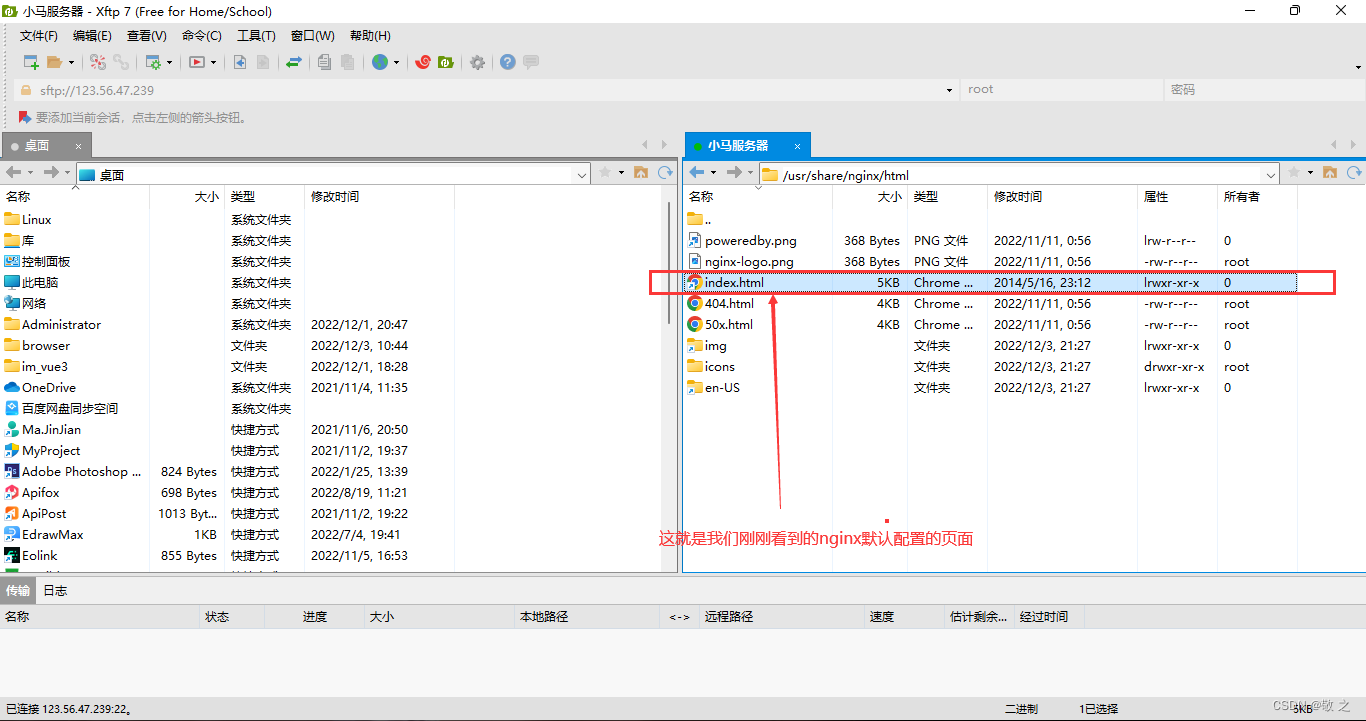Image resolution: width=1366 pixels, height=721 pixels.
Task: Open the 文件(F) menu
Action: tap(39, 35)
